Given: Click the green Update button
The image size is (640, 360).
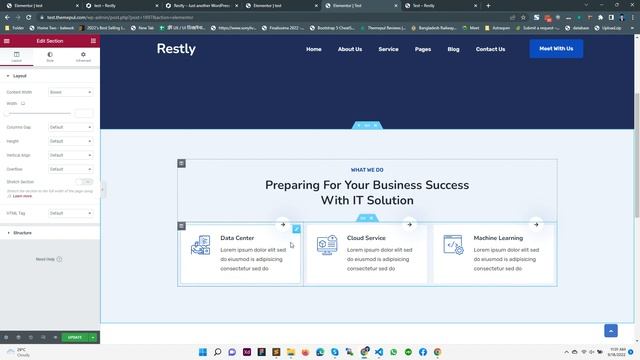Looking at the screenshot, I should click(x=75, y=338).
